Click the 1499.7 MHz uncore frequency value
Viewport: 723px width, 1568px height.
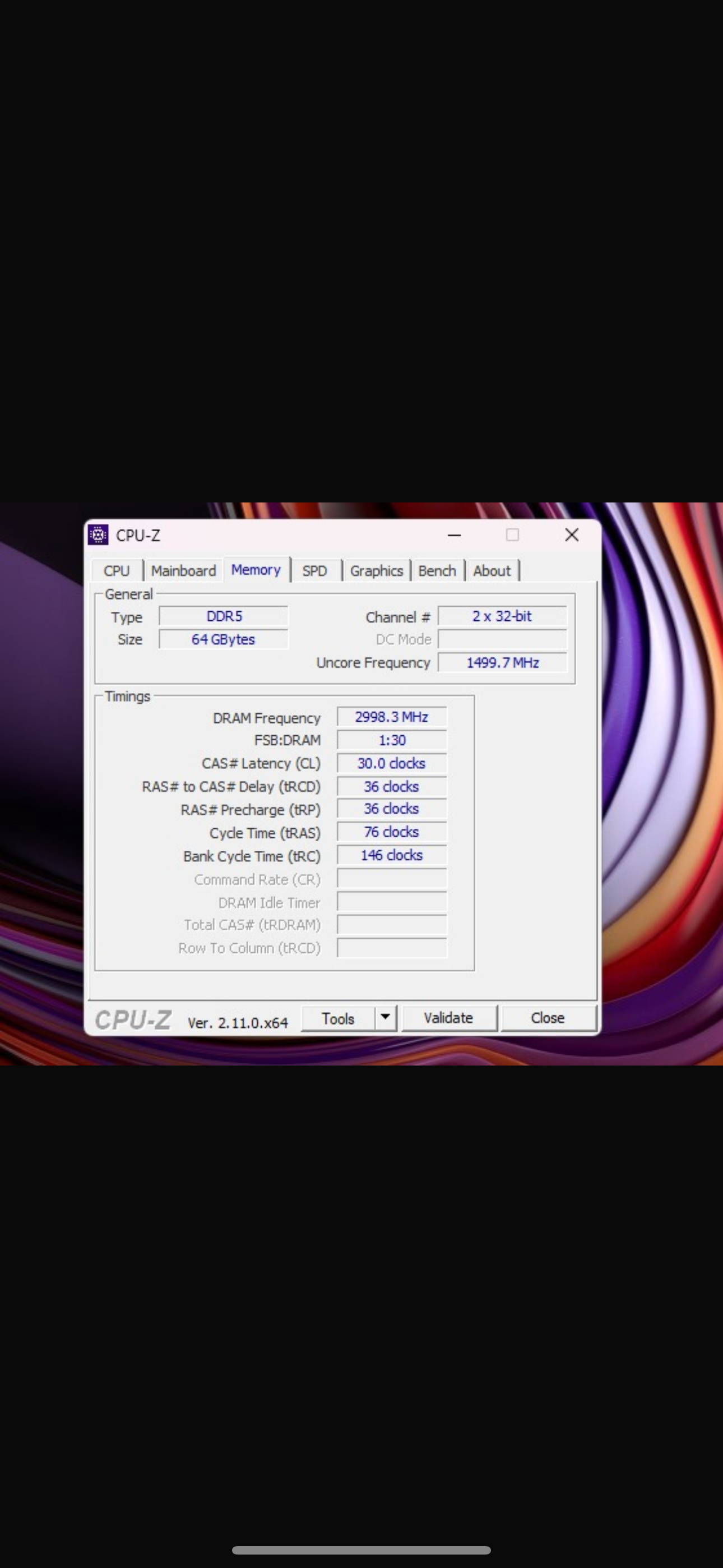502,662
